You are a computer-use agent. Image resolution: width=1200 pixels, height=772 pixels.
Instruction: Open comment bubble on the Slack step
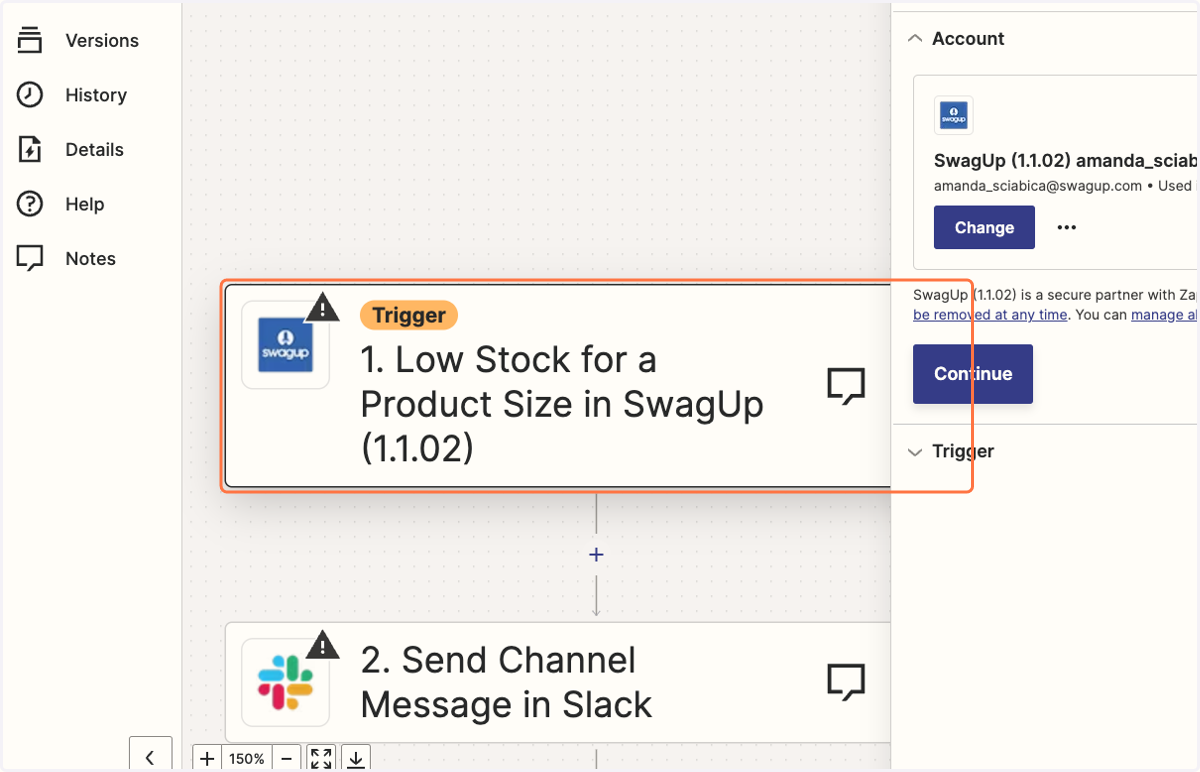(x=845, y=682)
